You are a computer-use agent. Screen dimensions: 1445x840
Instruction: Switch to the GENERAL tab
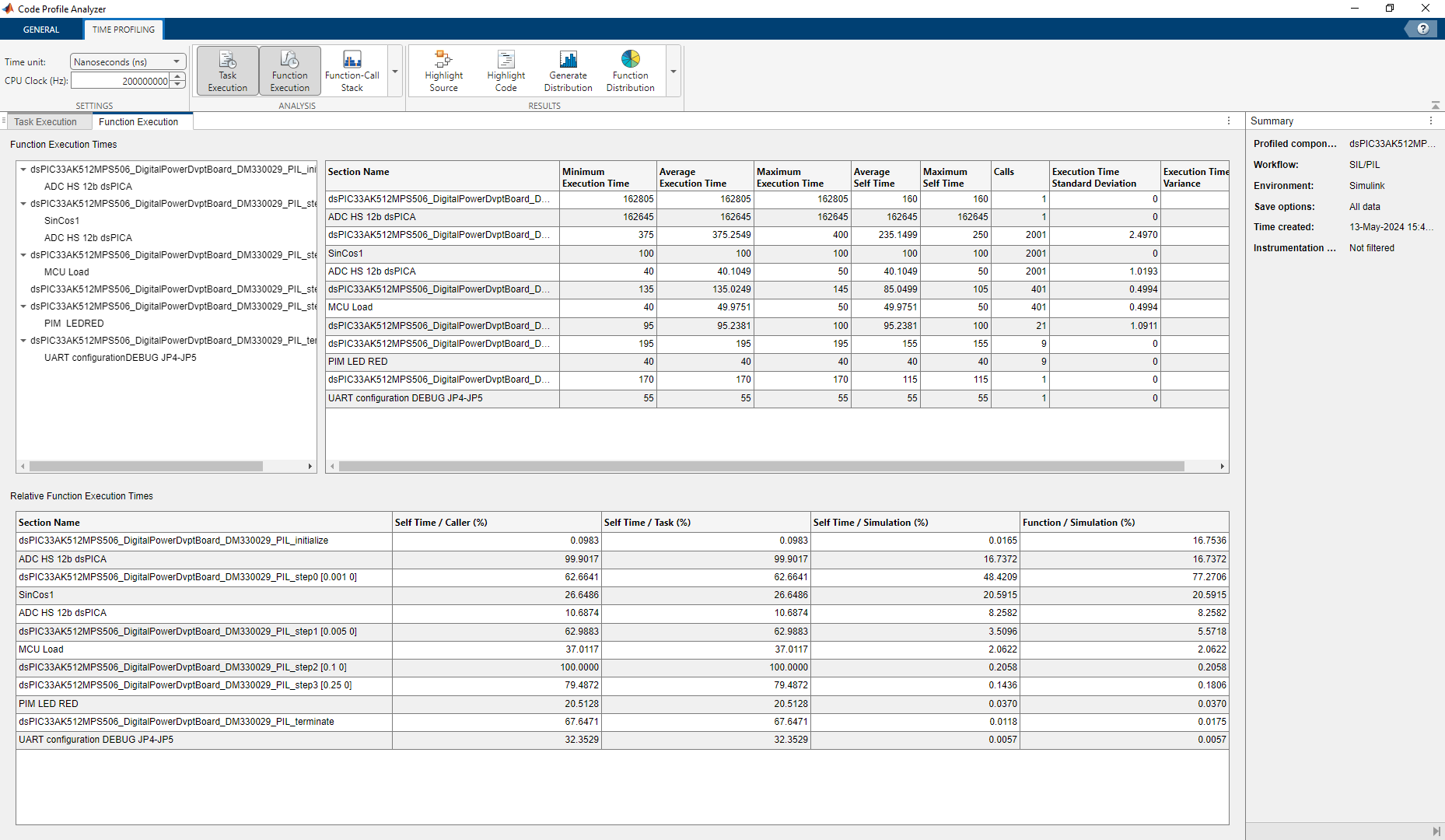(x=41, y=29)
